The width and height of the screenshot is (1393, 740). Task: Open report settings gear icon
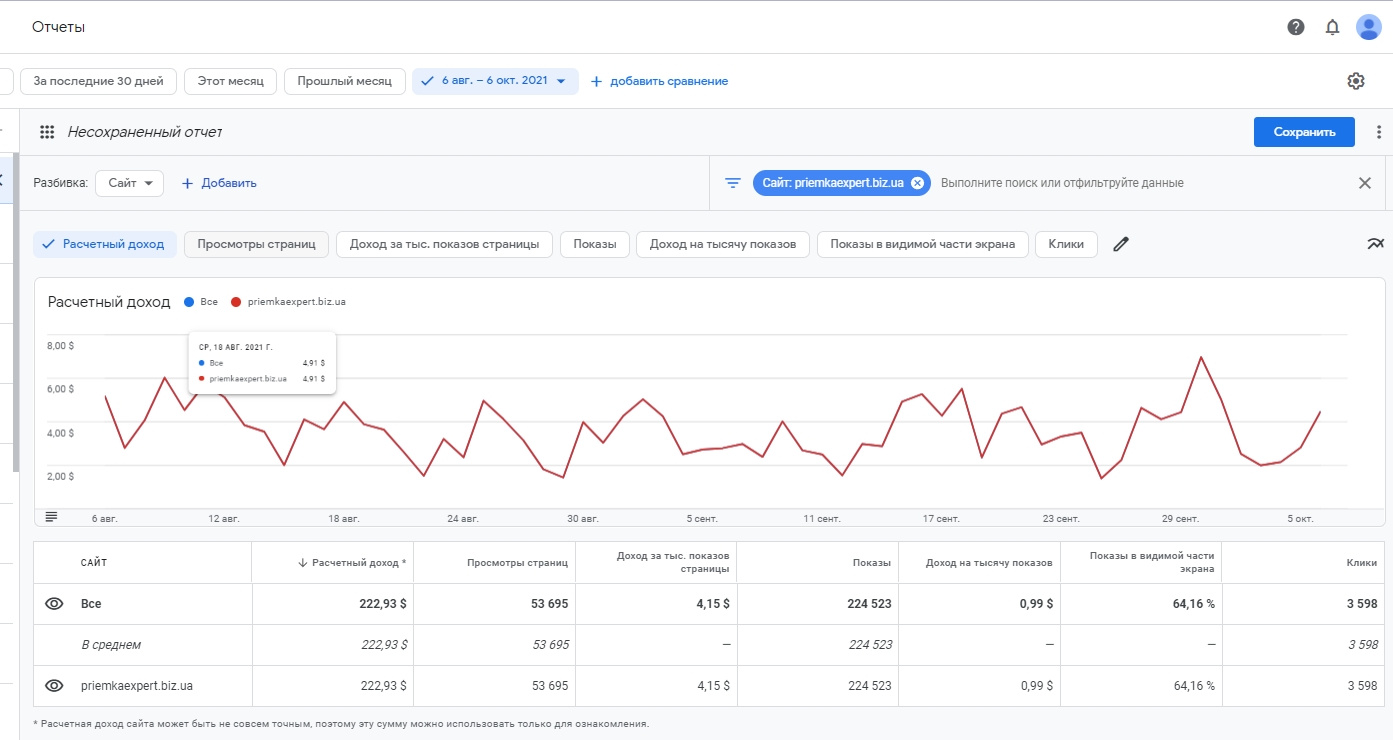pos(1356,81)
